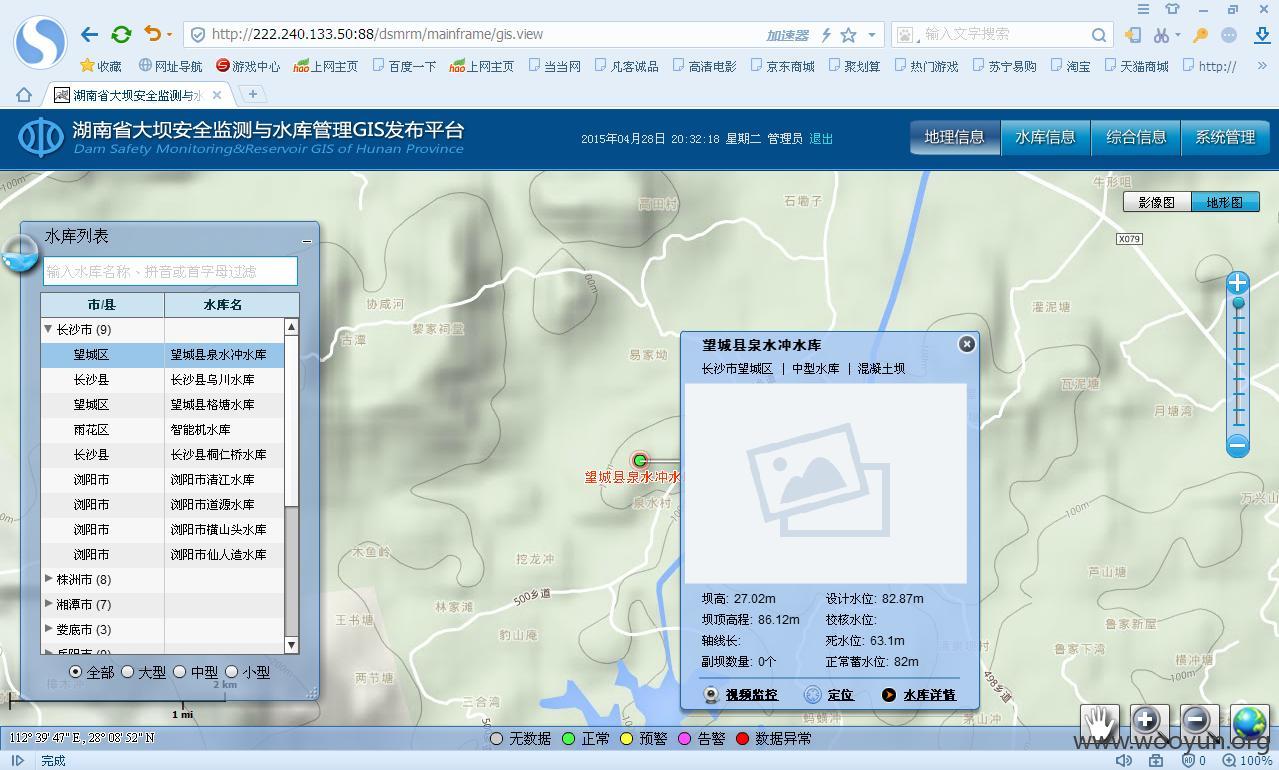Screen dimensions: 1279x770
Task: Select the zoom-out magnifier map tool
Action: [1198, 722]
